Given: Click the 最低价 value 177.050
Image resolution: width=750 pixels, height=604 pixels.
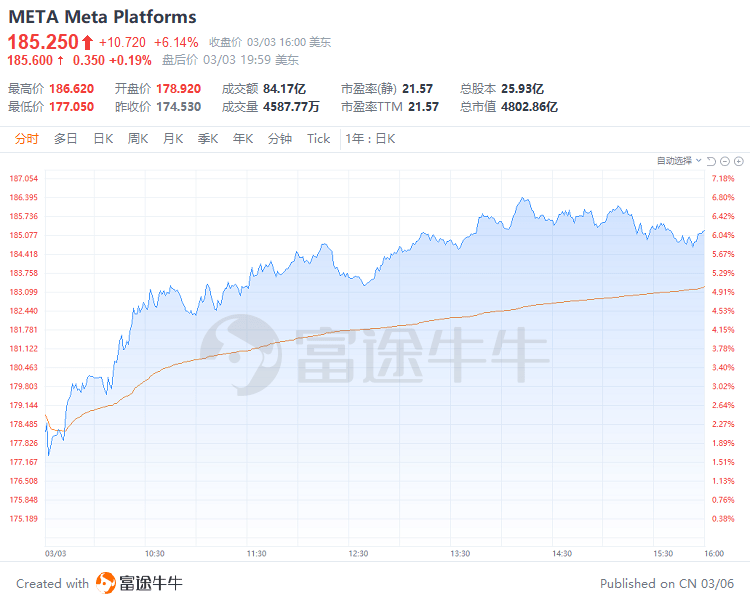Looking at the screenshot, I should pos(72,107).
